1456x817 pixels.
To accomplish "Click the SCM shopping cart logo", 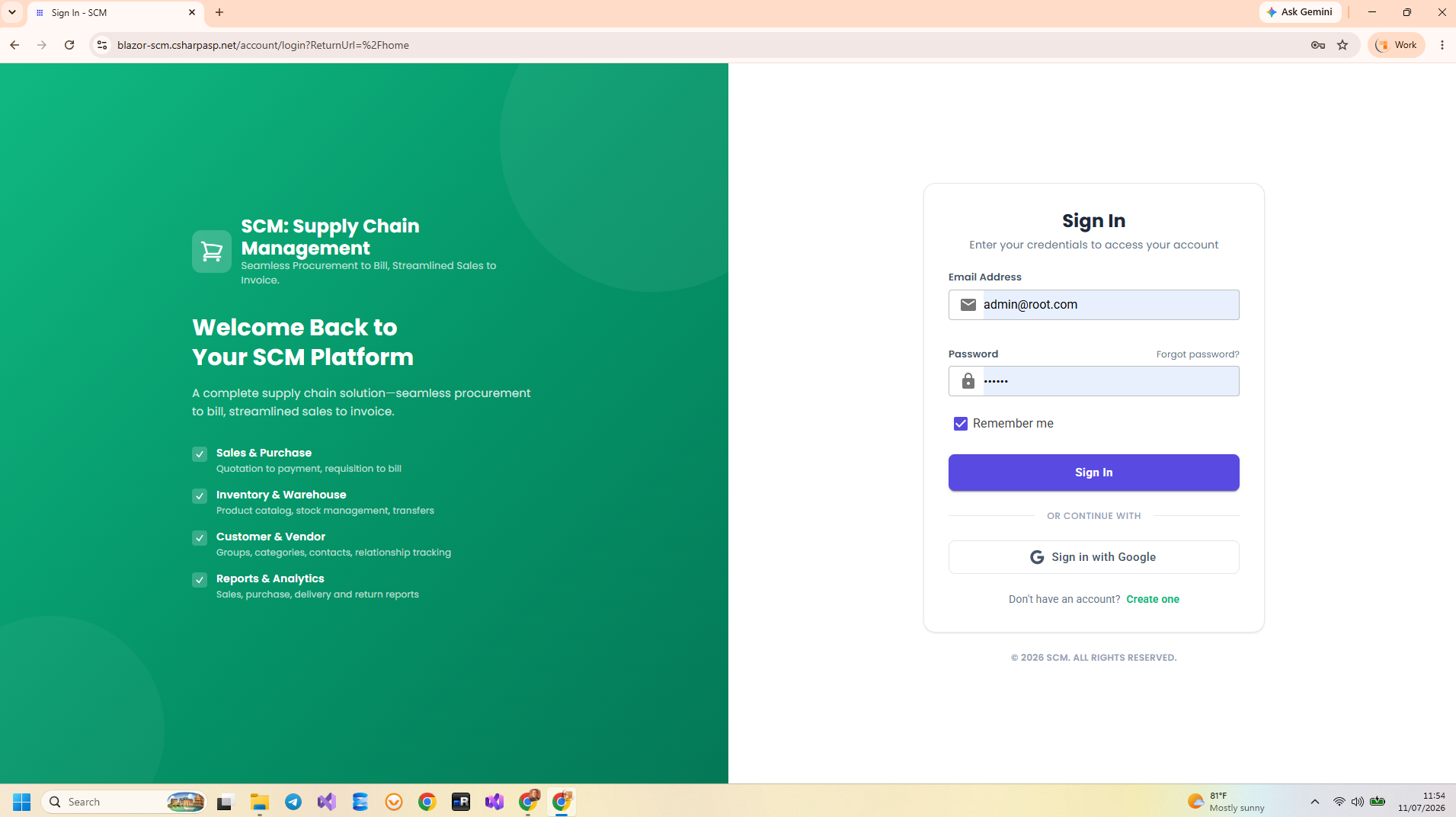I will click(212, 252).
